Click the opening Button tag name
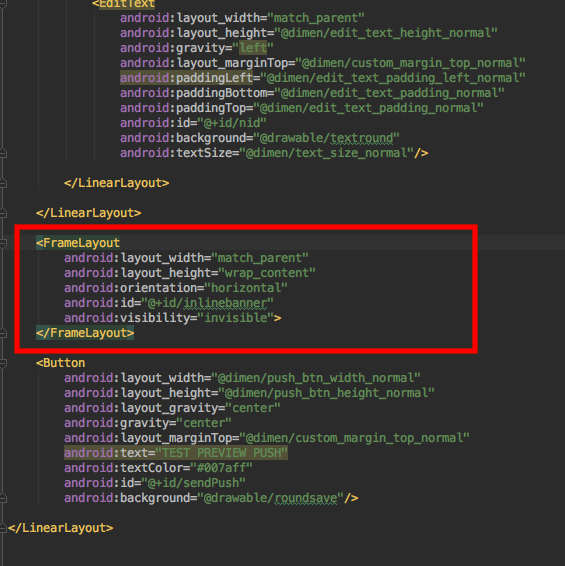This screenshot has width=565, height=566. click(x=64, y=363)
